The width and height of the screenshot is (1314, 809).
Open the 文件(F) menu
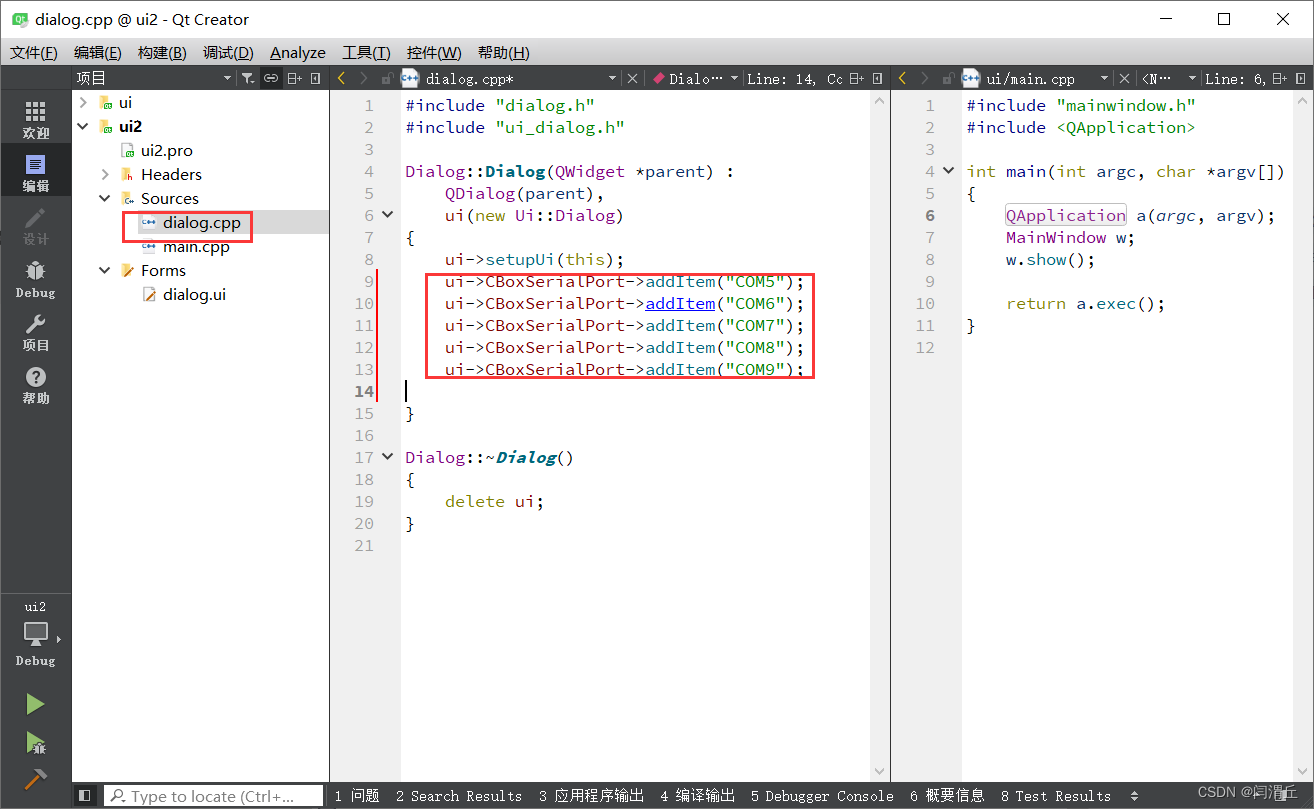(x=33, y=53)
